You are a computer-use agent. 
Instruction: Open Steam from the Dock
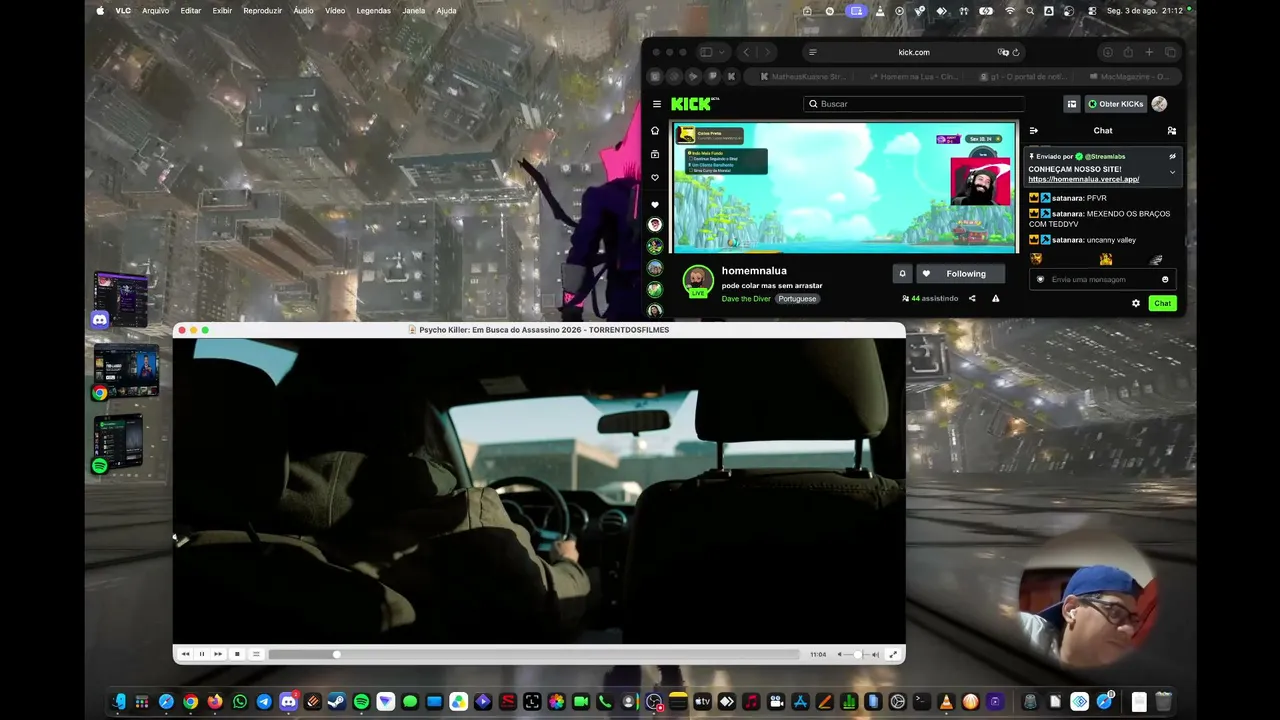pos(337,702)
